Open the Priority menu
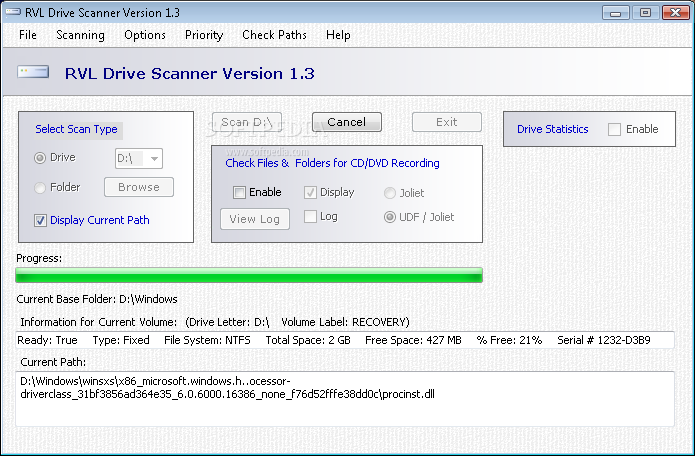The image size is (695, 456). (204, 35)
